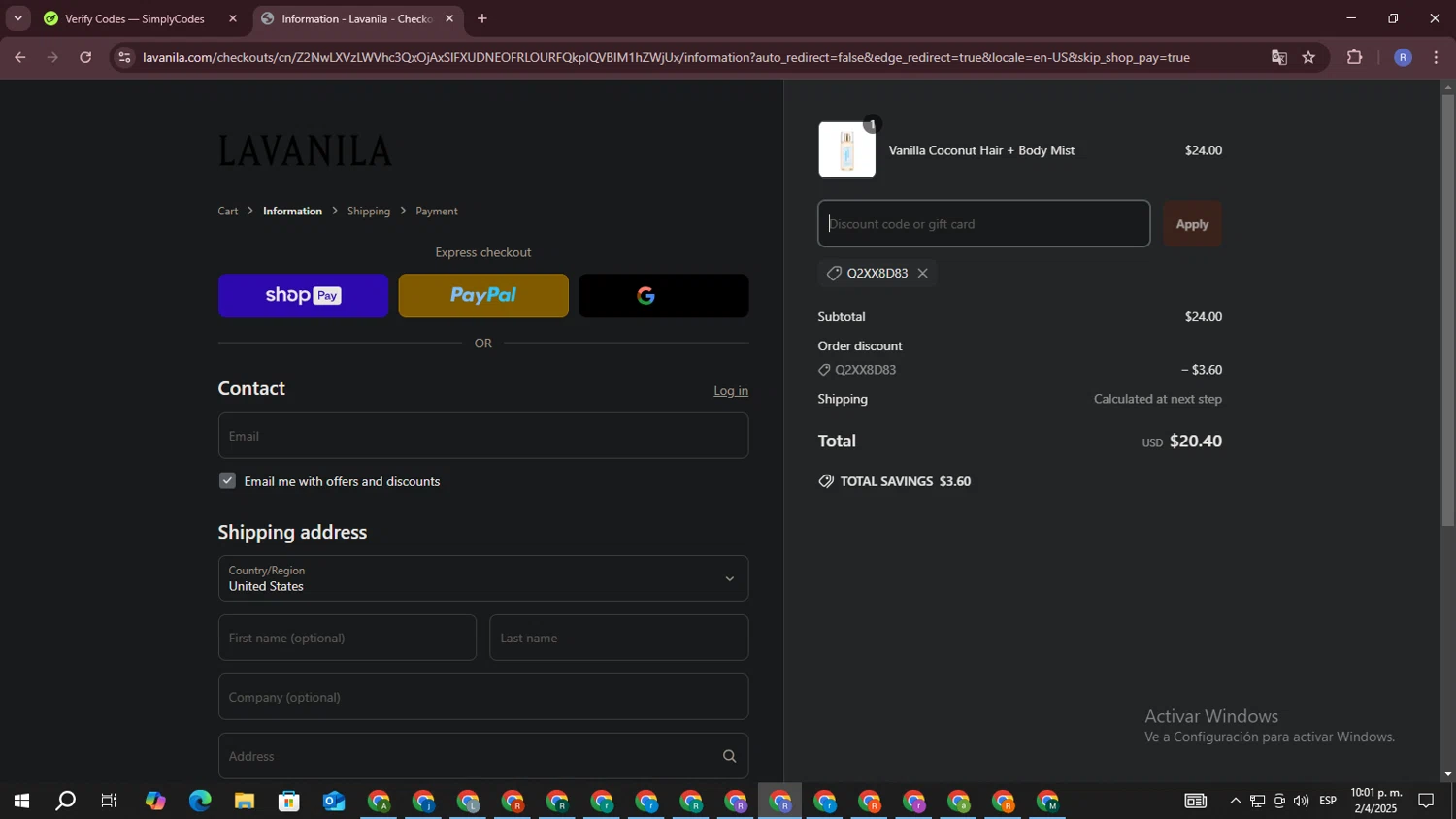
Task: Click the LAVANILA logo
Action: point(306,150)
